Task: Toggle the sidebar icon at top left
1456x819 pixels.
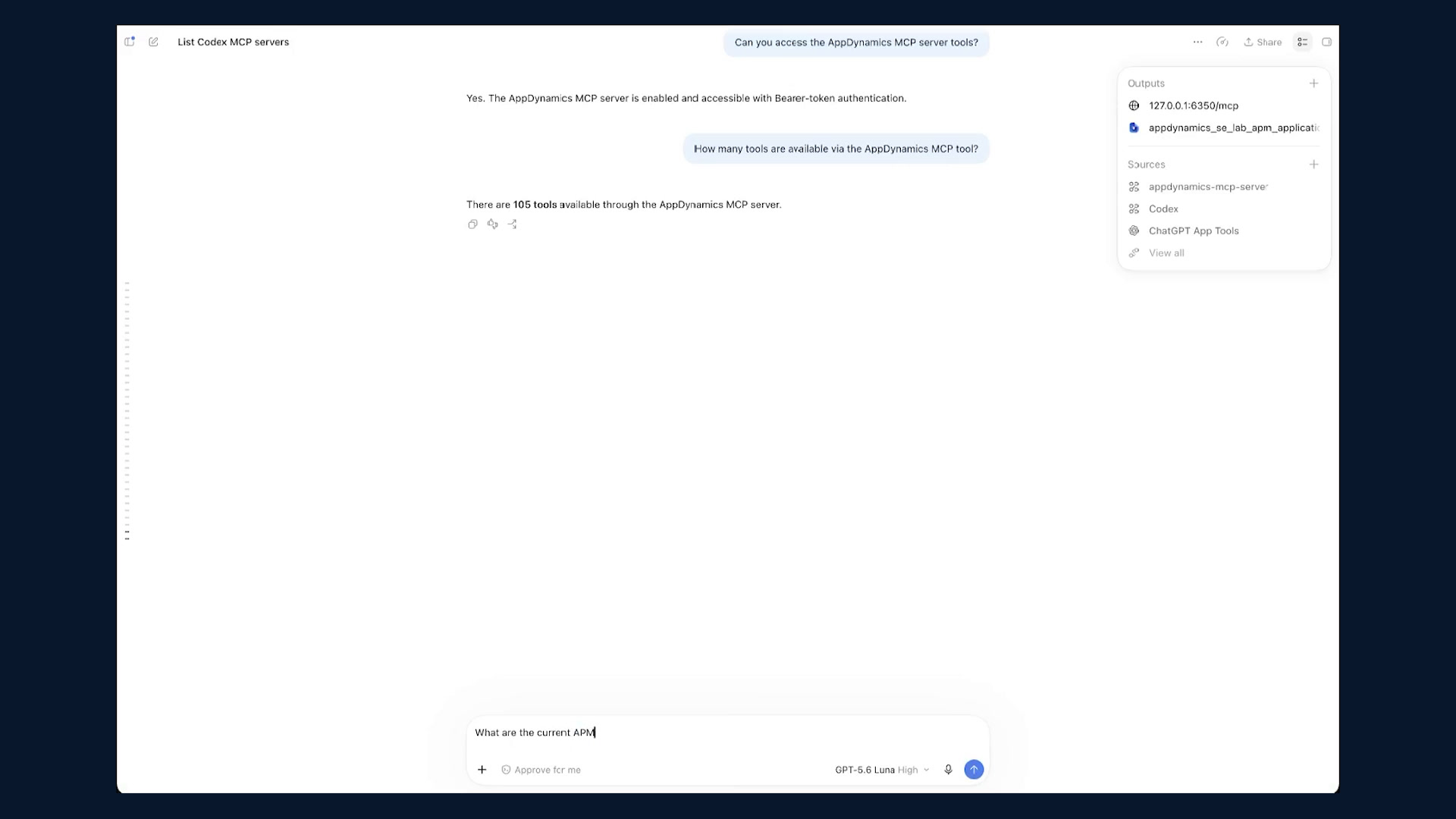Action: coord(130,42)
